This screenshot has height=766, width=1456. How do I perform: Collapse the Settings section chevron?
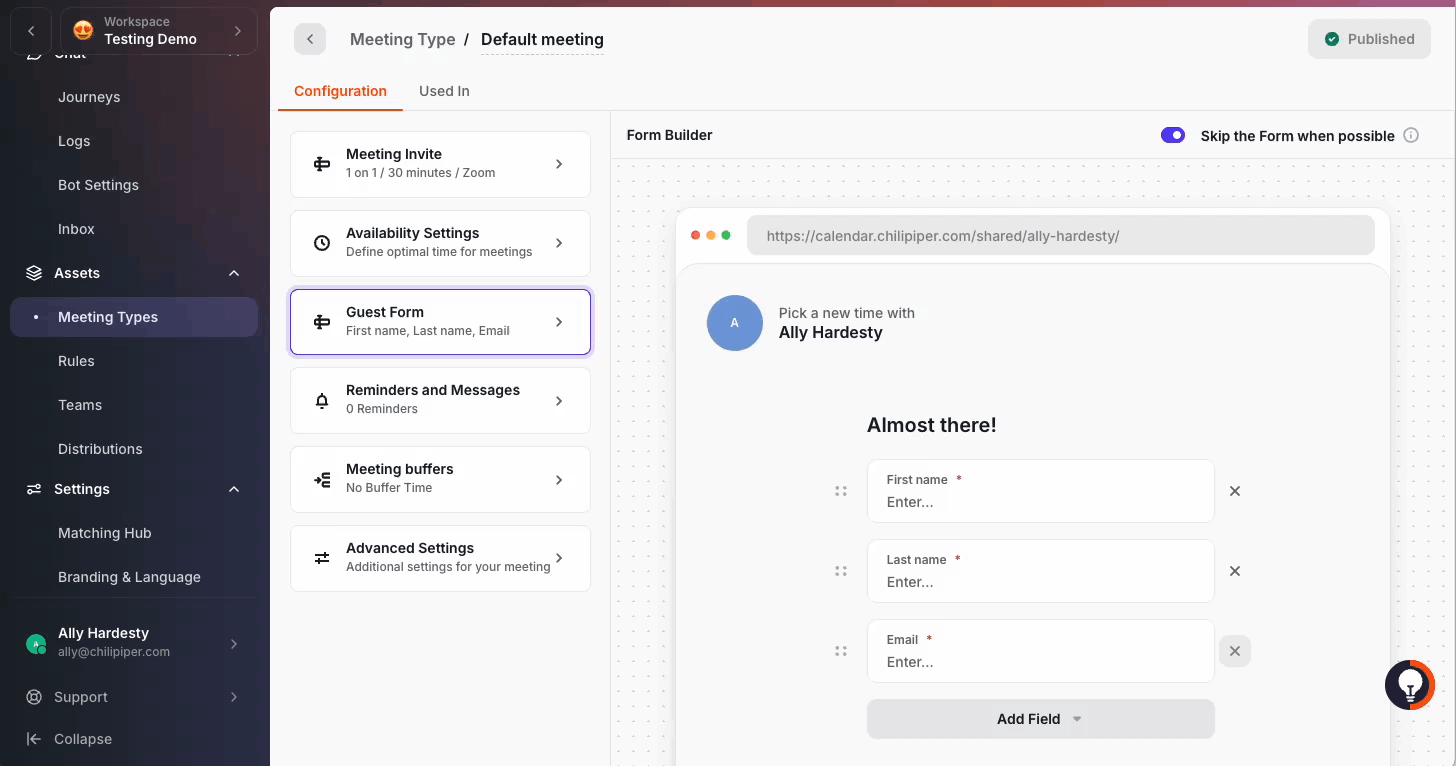coord(234,489)
